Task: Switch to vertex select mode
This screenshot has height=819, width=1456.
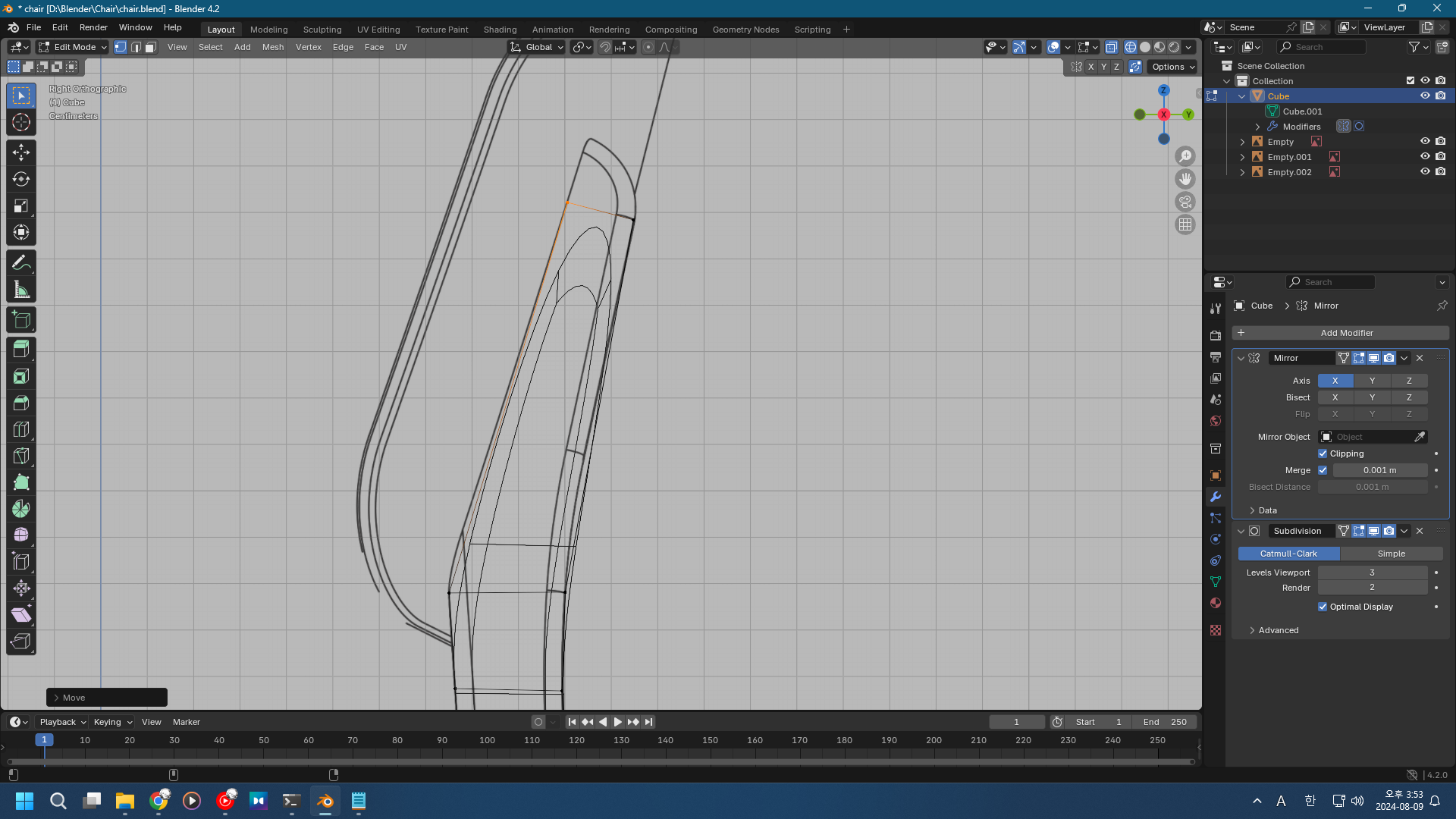Action: [x=121, y=47]
